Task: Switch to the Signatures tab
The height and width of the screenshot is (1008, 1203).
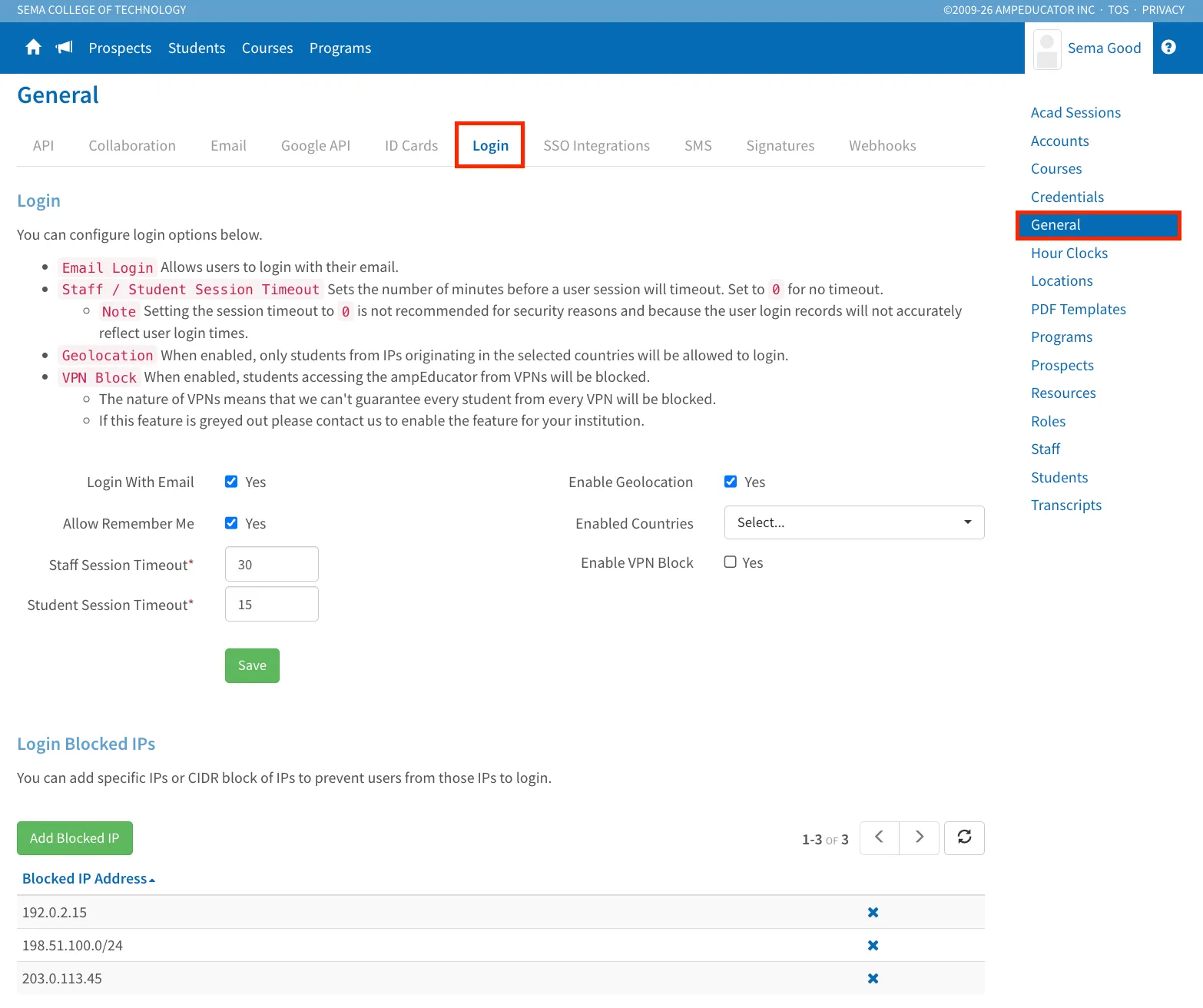Action: coord(780,146)
